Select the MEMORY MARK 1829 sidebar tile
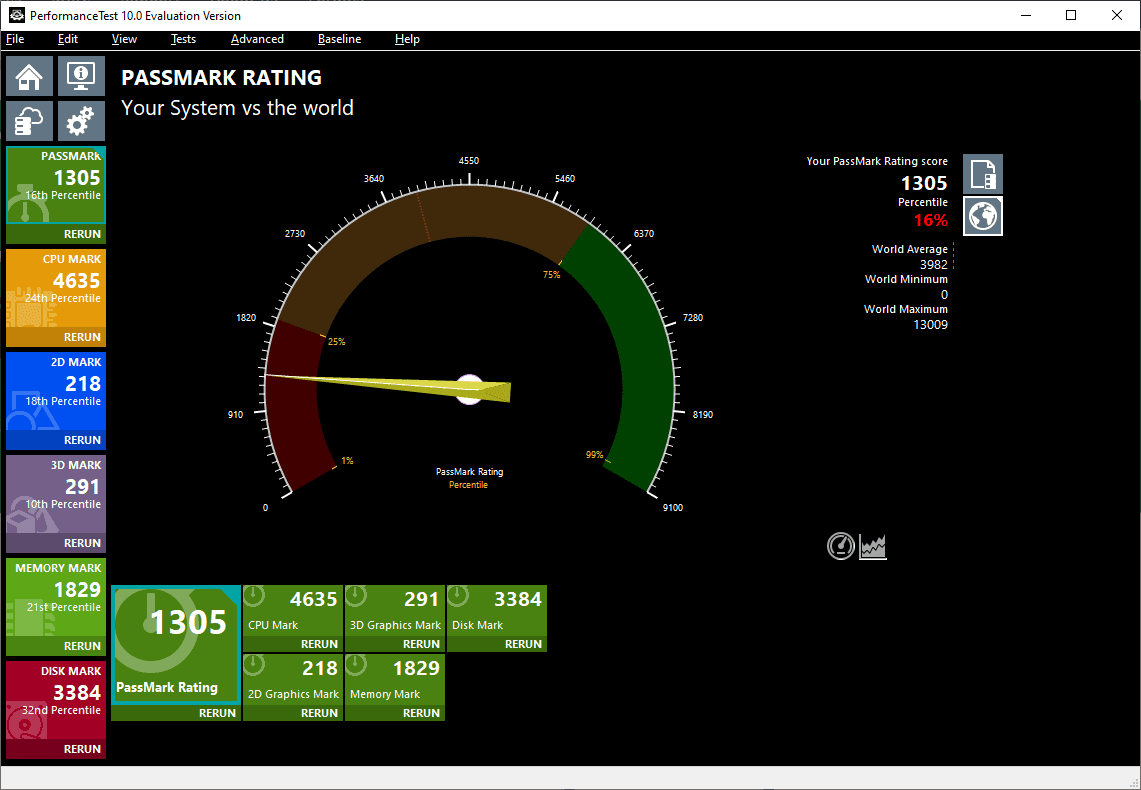Image resolution: width=1141 pixels, height=790 pixels. click(56, 597)
